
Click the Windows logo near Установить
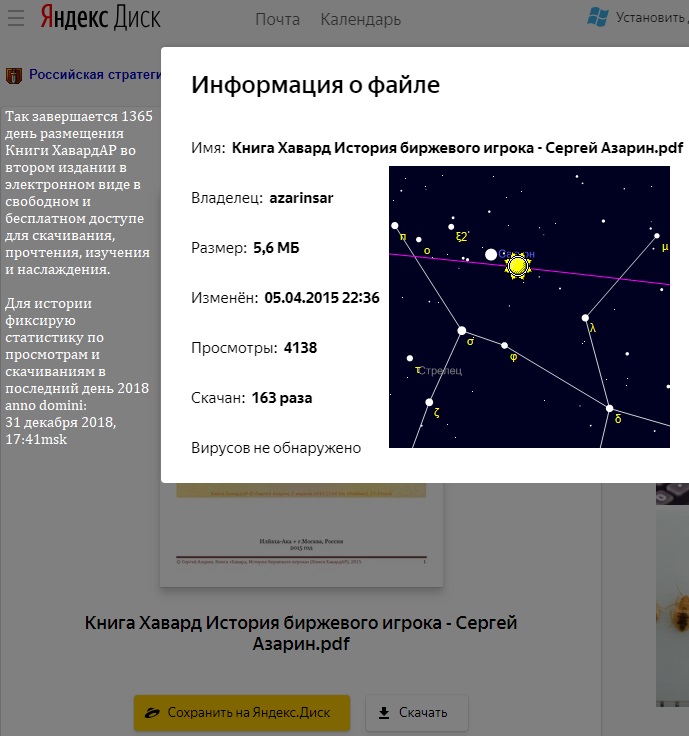(x=599, y=16)
